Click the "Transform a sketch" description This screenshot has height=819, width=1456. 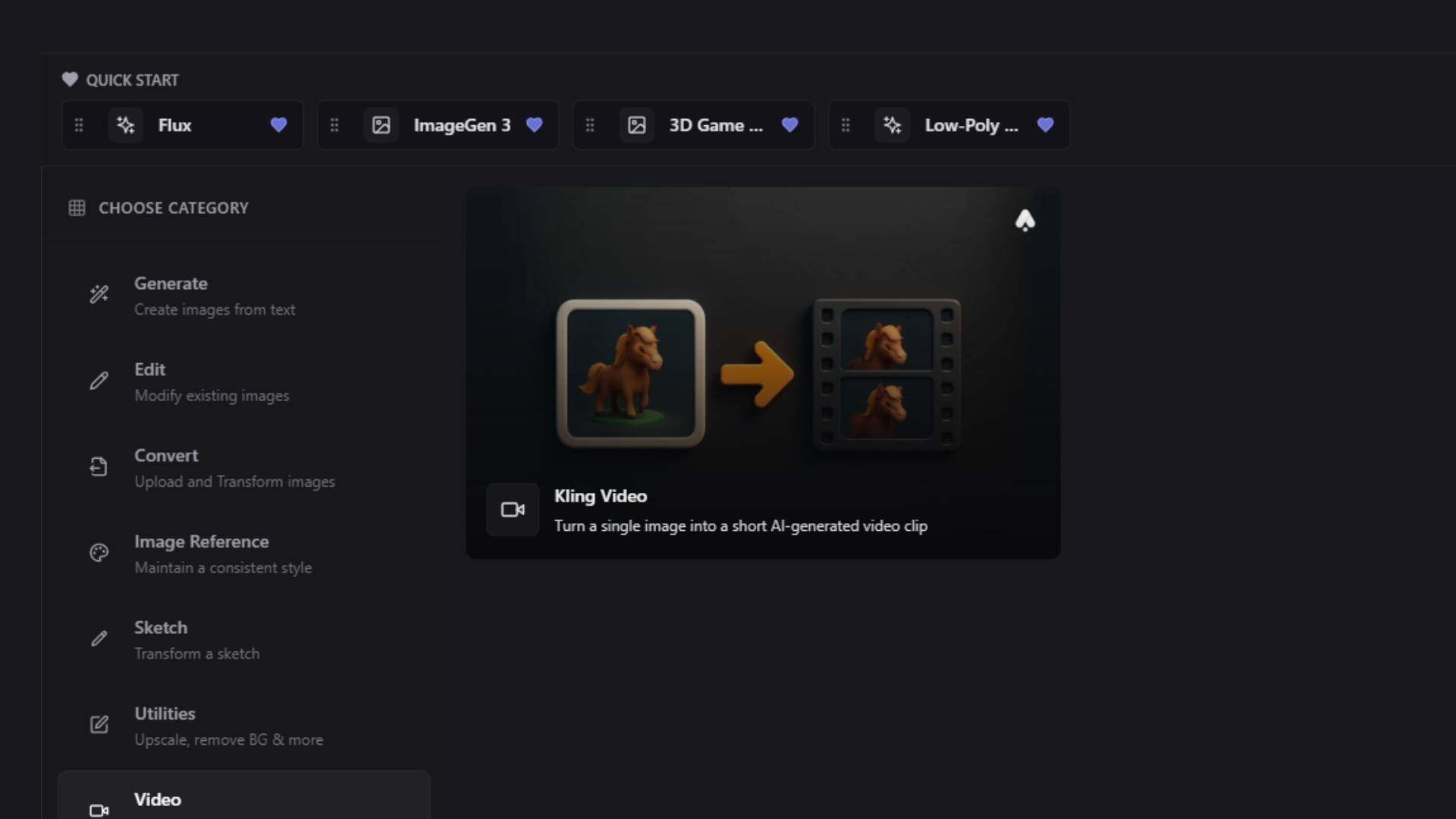click(197, 654)
